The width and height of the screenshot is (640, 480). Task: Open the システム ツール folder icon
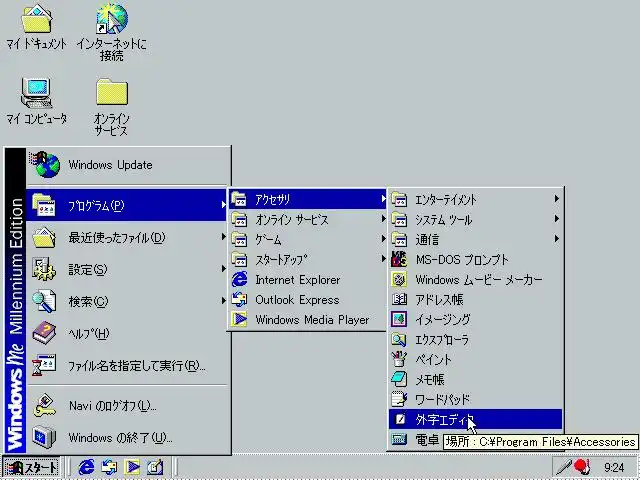[x=399, y=220]
